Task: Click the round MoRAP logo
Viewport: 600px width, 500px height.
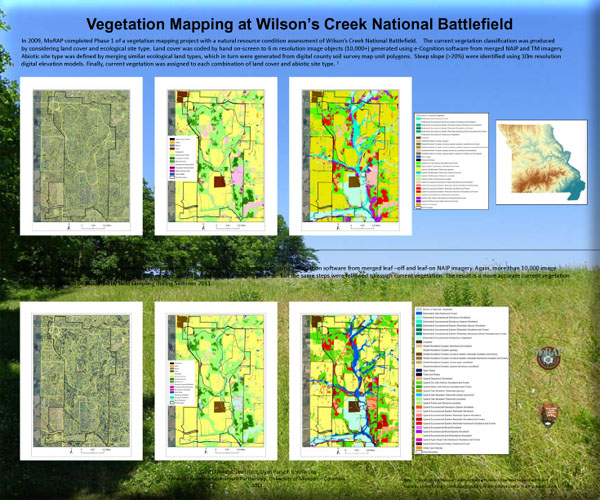Action: tap(549, 358)
